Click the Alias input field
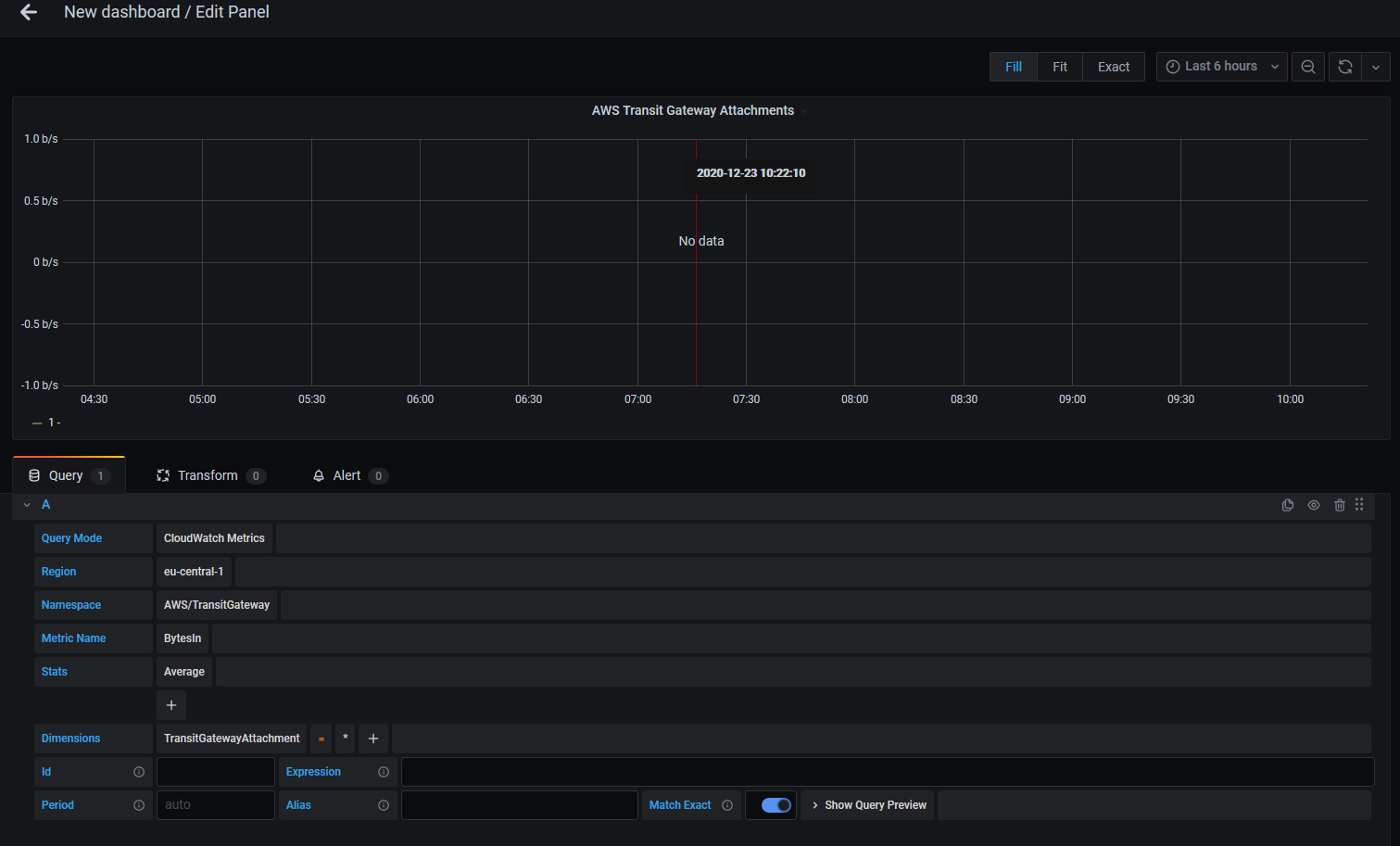Image resolution: width=1400 pixels, height=846 pixels. point(520,805)
